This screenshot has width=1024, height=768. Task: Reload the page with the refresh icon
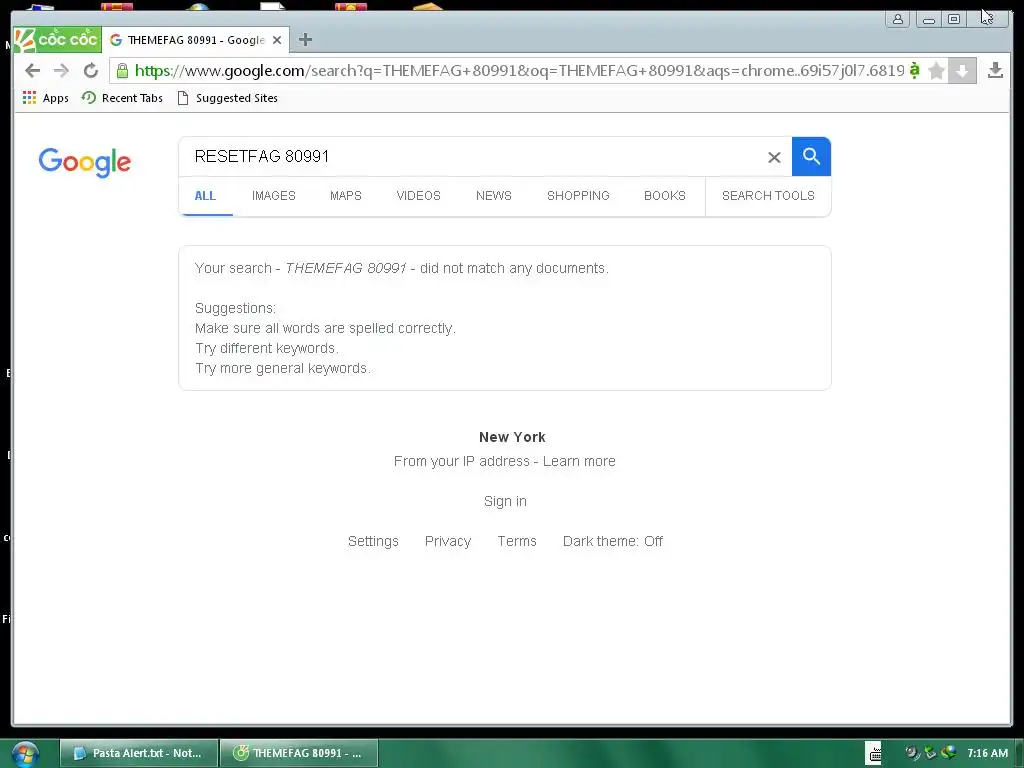[x=91, y=71]
